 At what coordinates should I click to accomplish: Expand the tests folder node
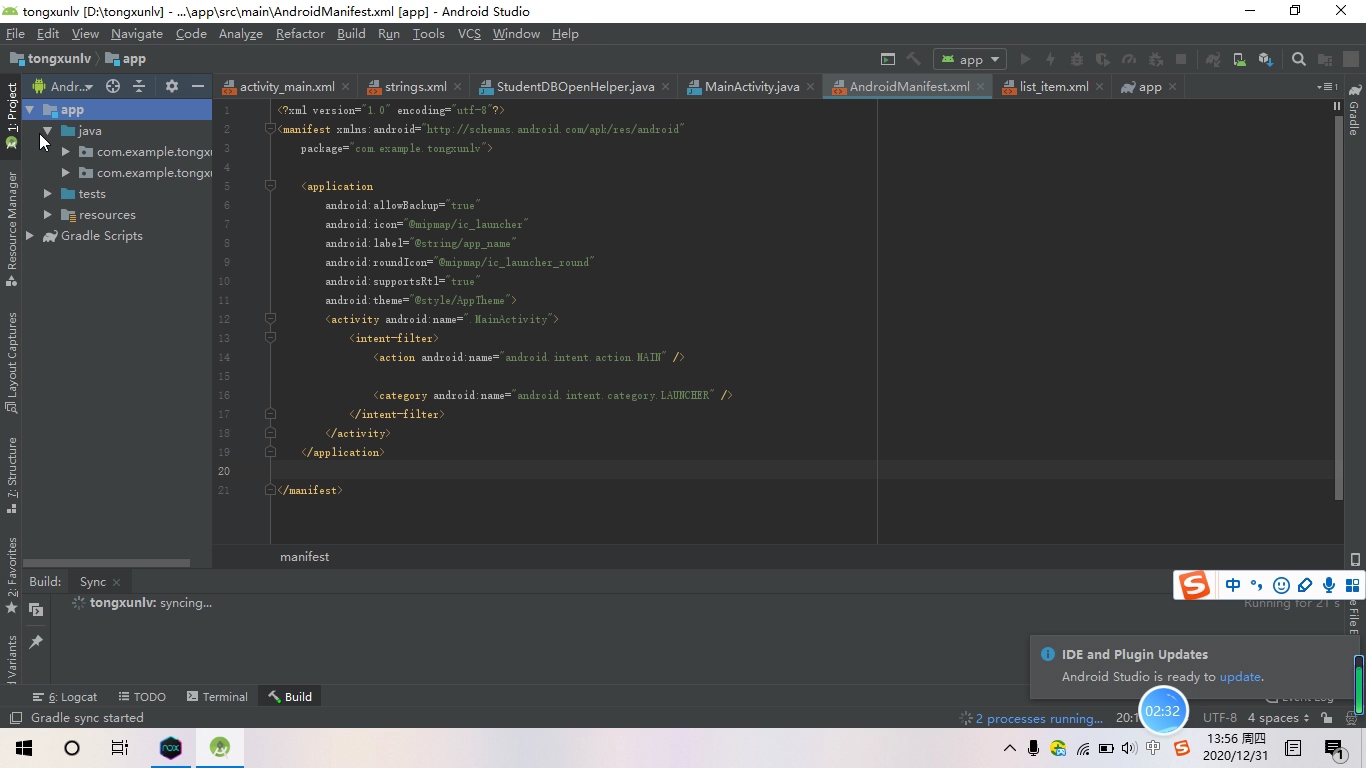pos(47,193)
